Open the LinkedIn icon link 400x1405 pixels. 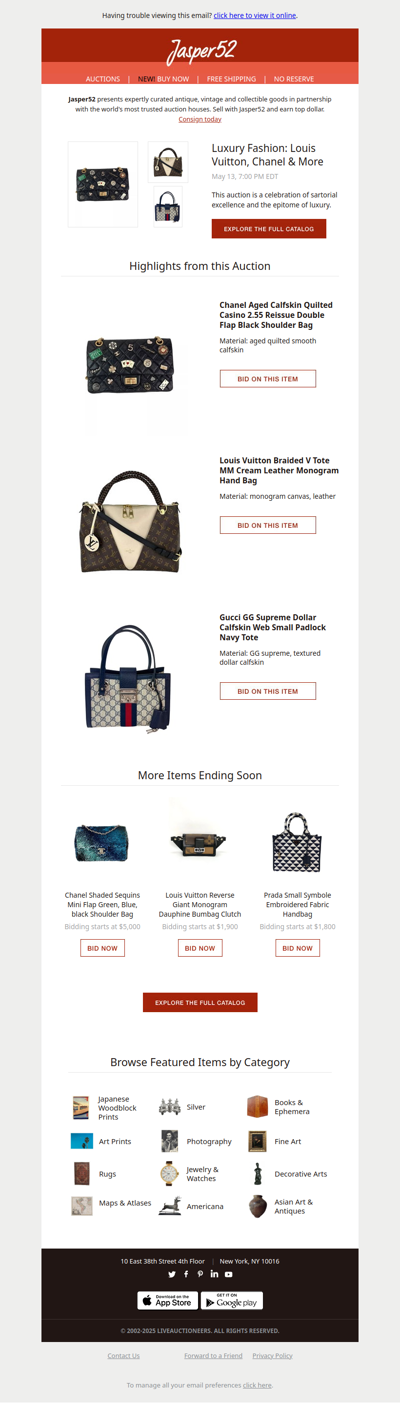(x=214, y=1274)
